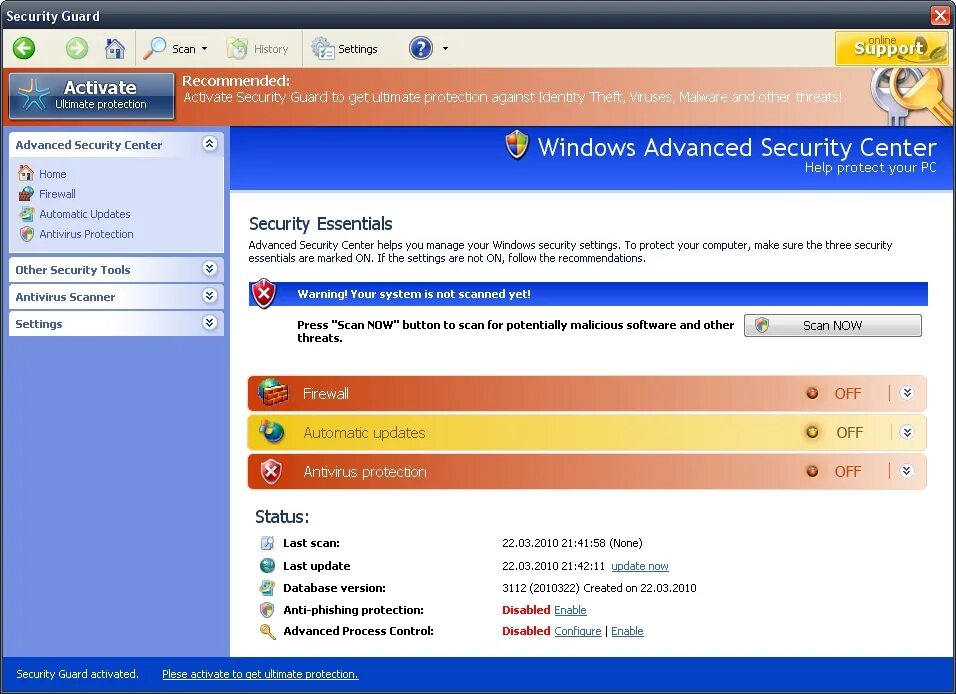Open the Scan dropdown arrow

point(204,49)
